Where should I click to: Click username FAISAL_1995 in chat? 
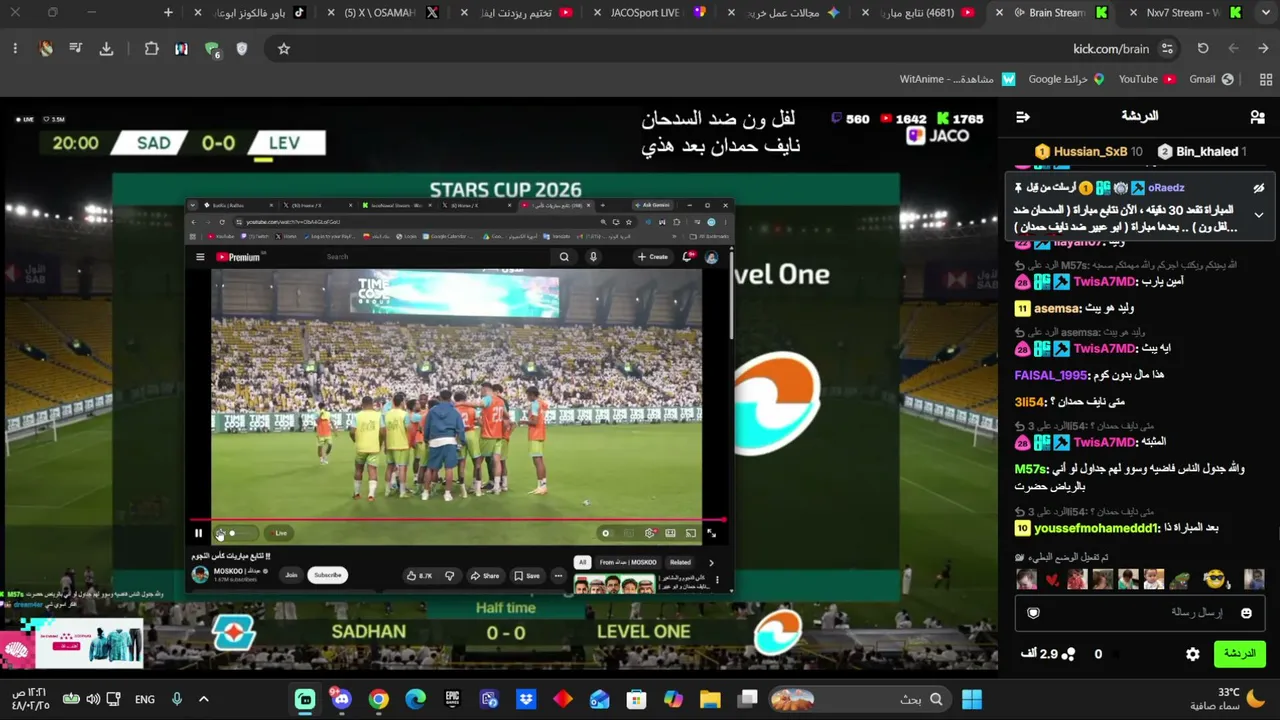(x=1051, y=375)
